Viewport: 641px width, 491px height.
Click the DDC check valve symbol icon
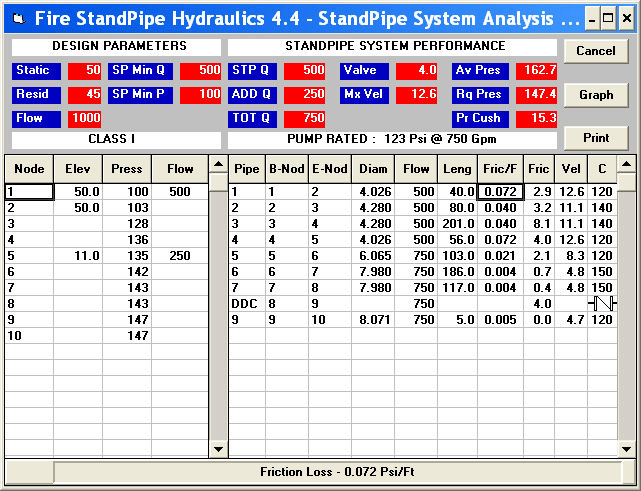pyautogui.click(x=602, y=304)
